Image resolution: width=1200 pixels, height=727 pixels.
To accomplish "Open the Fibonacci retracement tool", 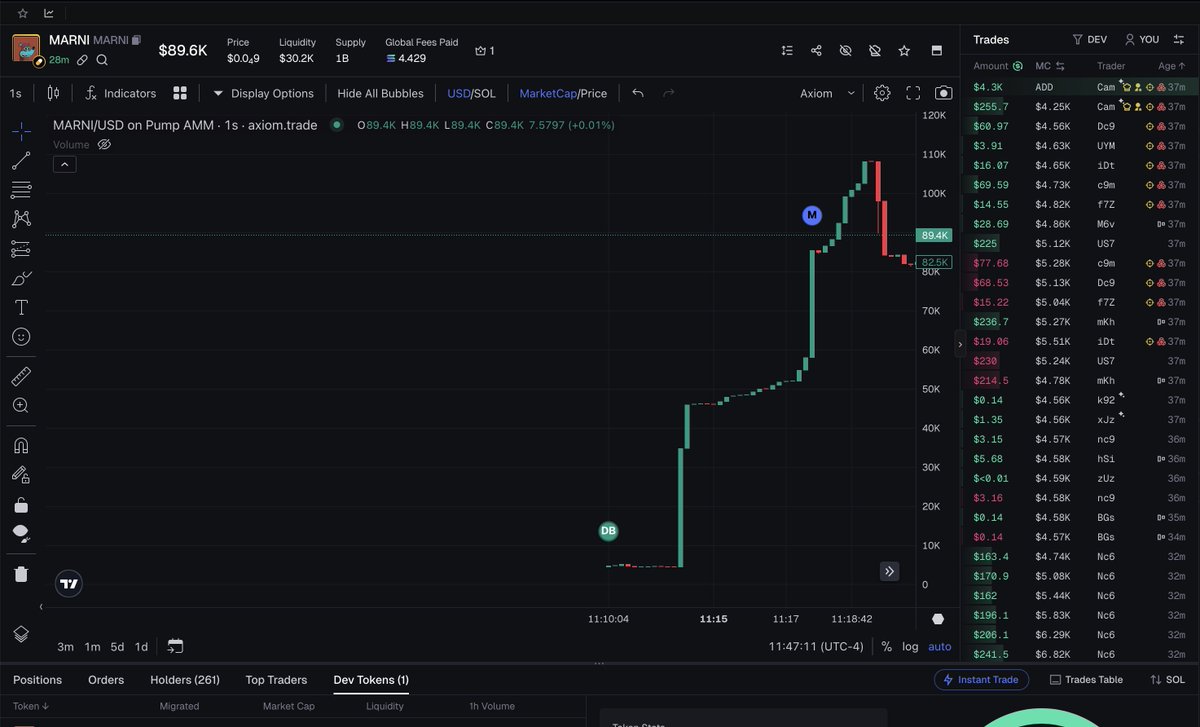I will point(21,190).
